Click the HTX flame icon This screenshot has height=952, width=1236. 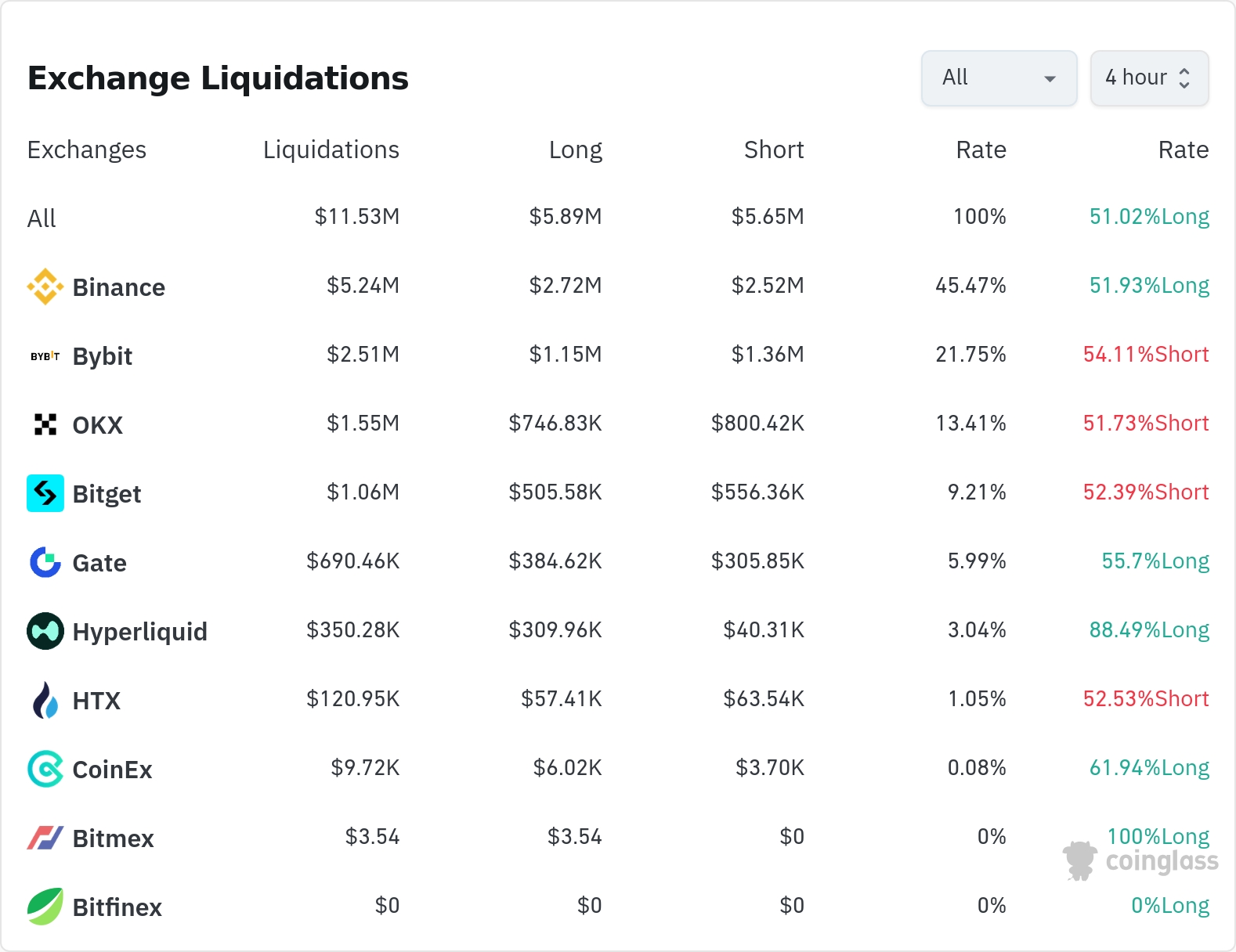[45, 700]
